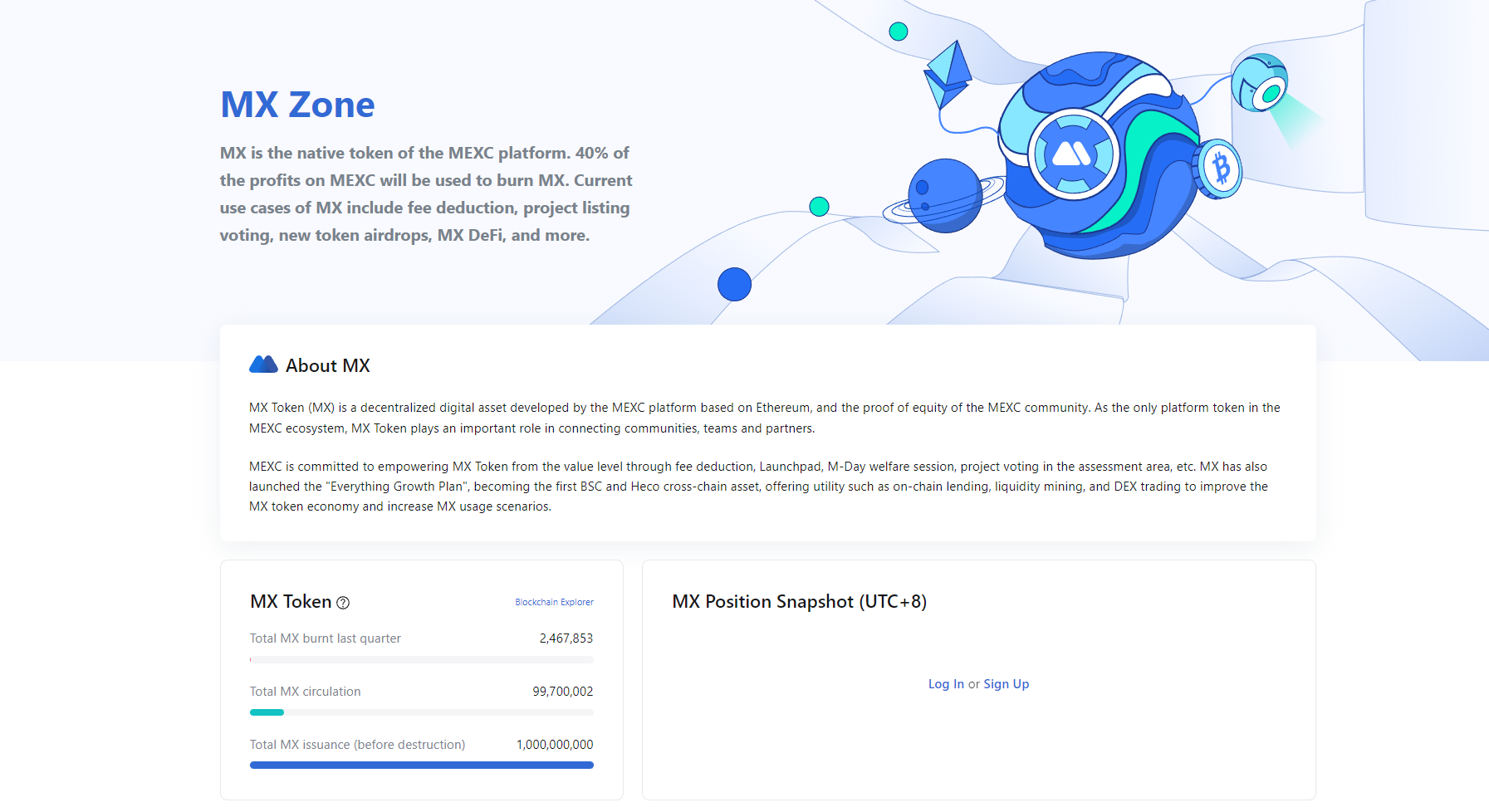Click the MX Position Snapshot panel title

click(801, 601)
